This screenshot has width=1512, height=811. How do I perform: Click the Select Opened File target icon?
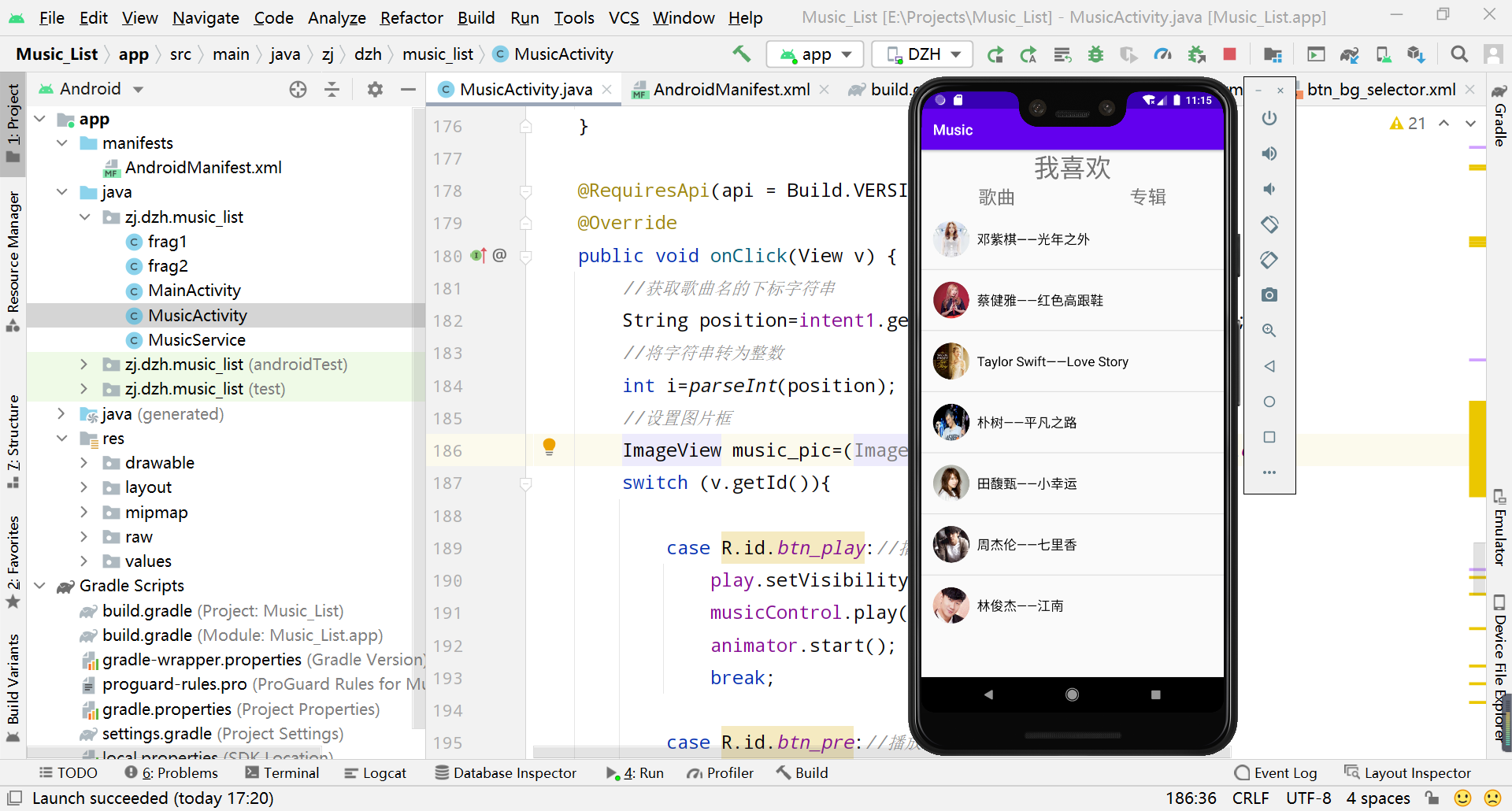pos(298,89)
